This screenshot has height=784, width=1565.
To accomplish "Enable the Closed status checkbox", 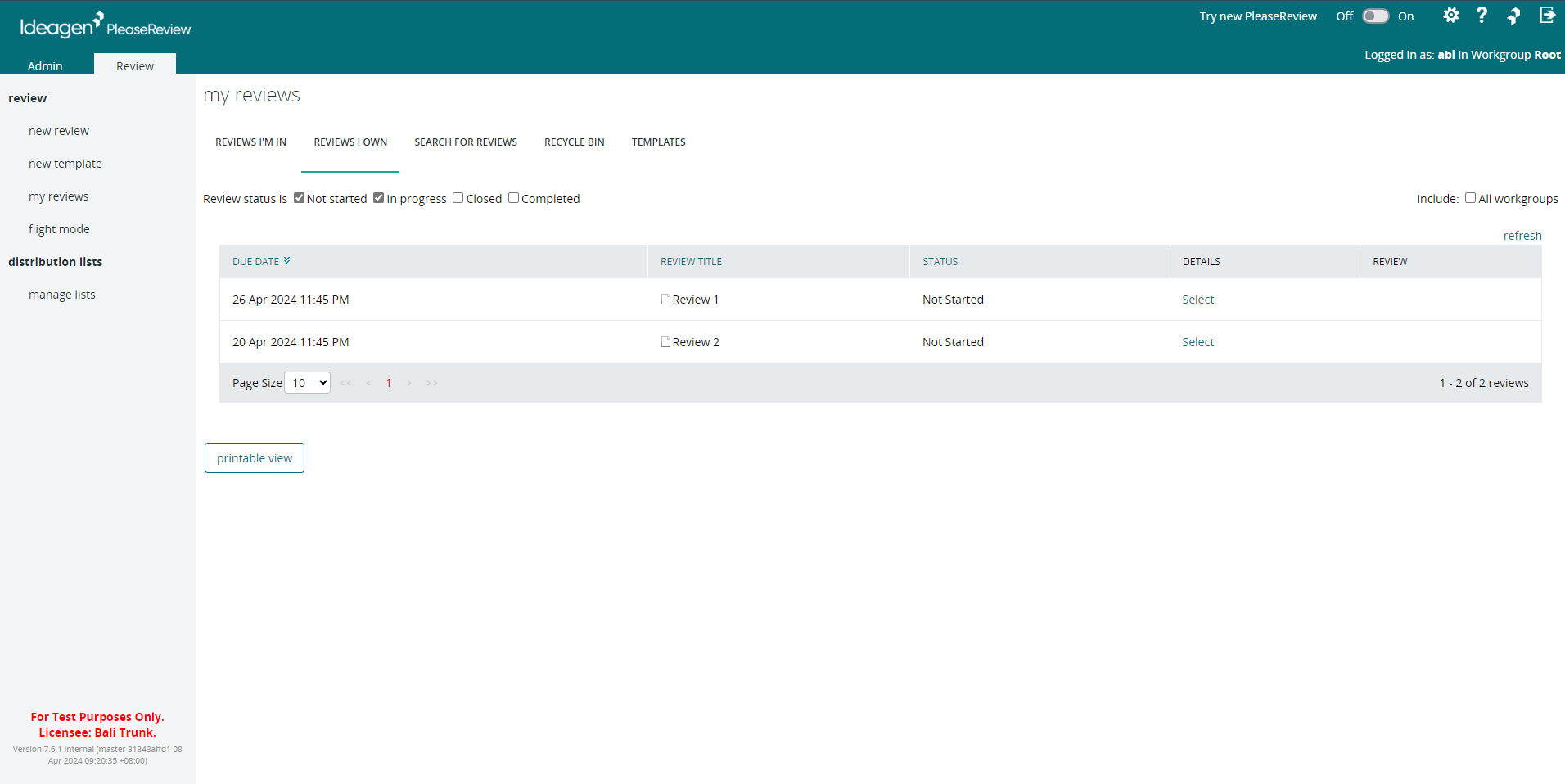I will 458,198.
